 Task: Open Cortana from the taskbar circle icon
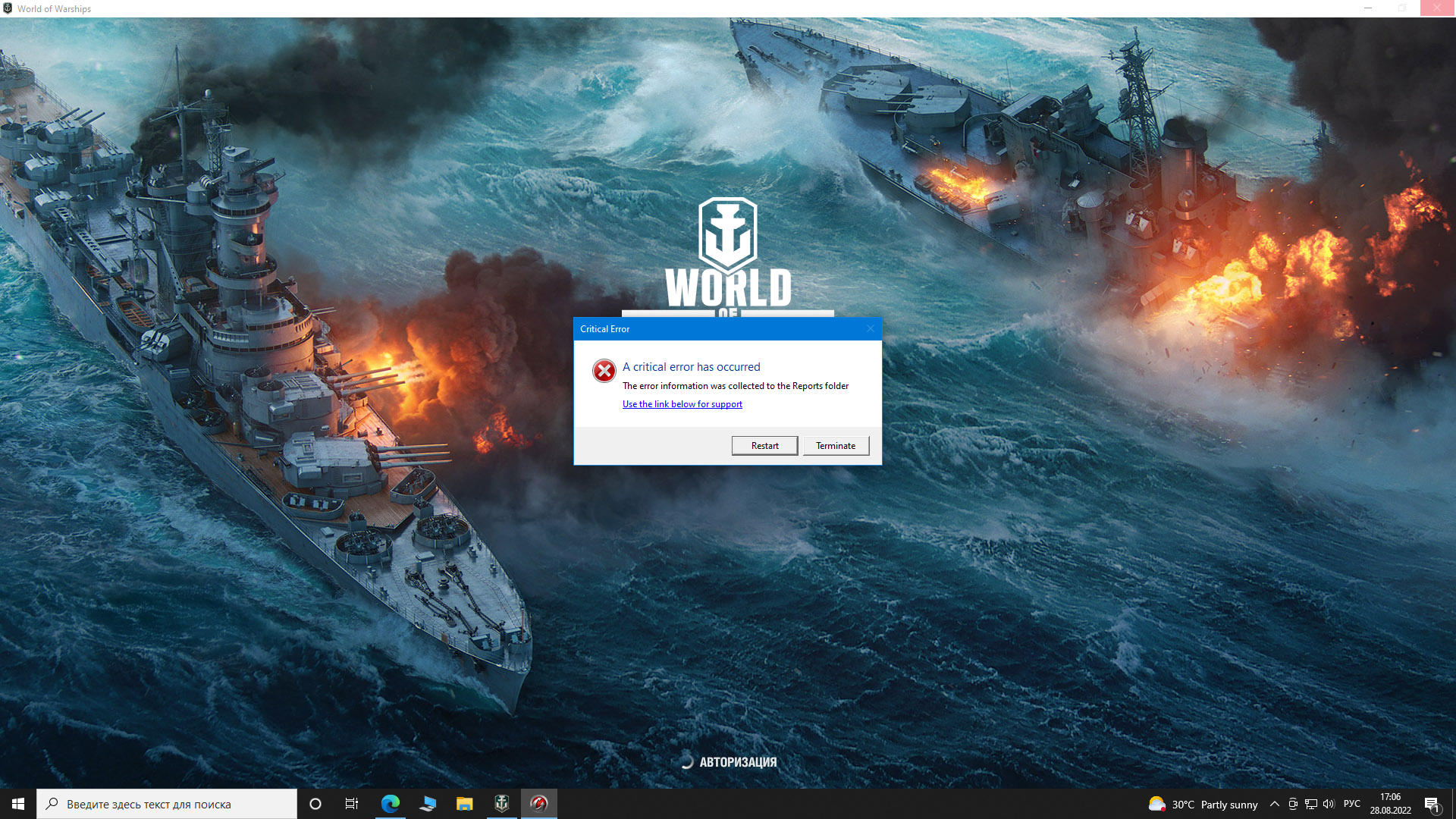(x=315, y=804)
